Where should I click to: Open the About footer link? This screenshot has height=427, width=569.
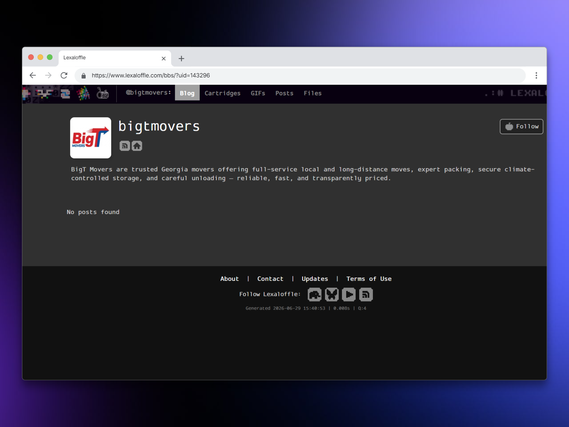229,279
